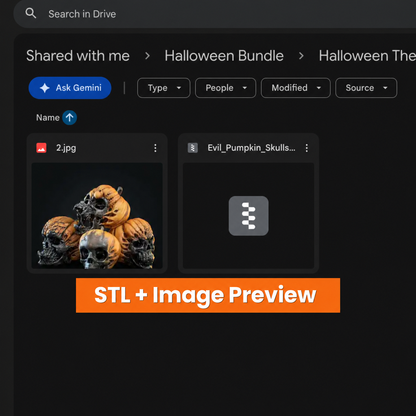Click chevron after Halloween Bundle
The height and width of the screenshot is (416, 416).
coord(301,56)
